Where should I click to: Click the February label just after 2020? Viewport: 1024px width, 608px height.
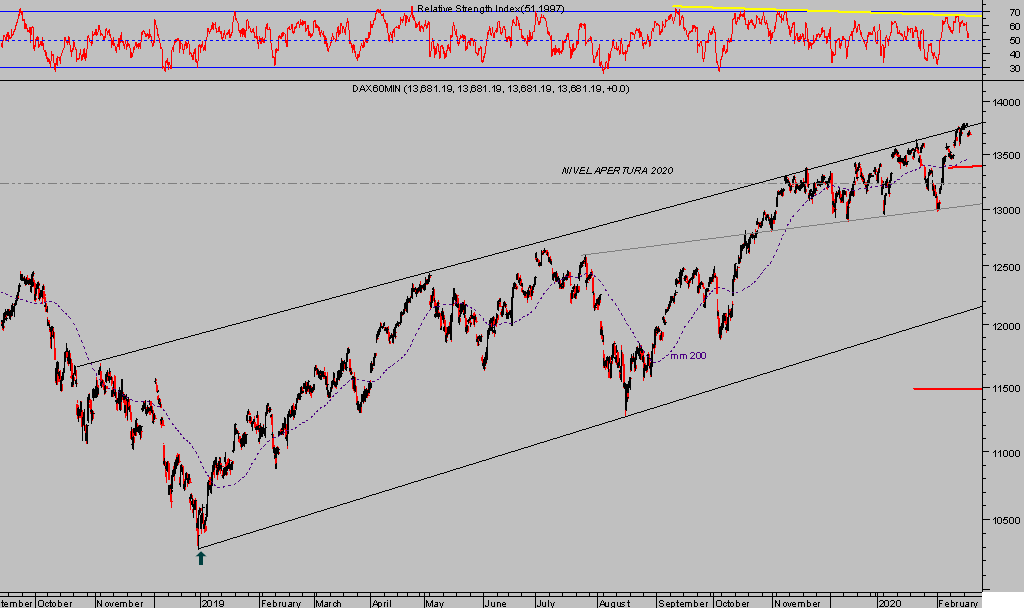(959, 603)
